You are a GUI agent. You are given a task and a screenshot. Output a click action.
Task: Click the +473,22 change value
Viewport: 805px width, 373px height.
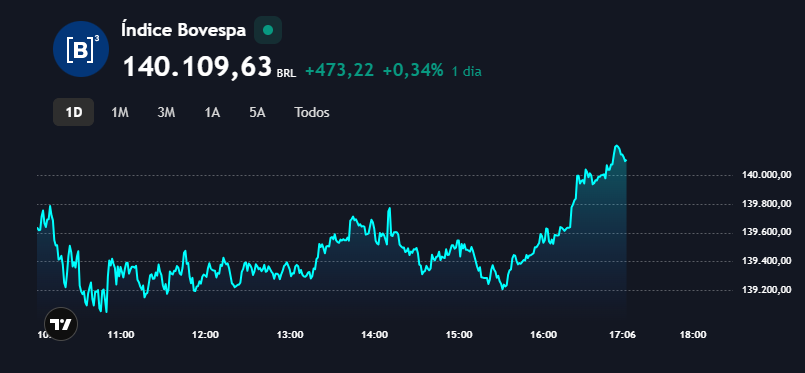click(339, 70)
